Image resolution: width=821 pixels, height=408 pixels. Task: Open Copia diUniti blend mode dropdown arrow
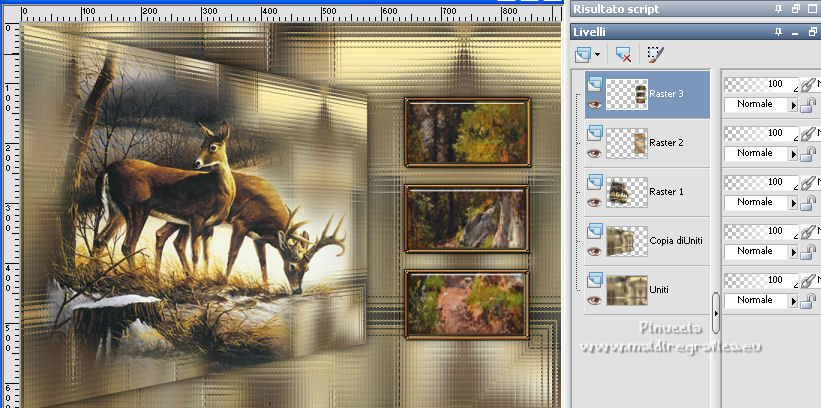[794, 252]
